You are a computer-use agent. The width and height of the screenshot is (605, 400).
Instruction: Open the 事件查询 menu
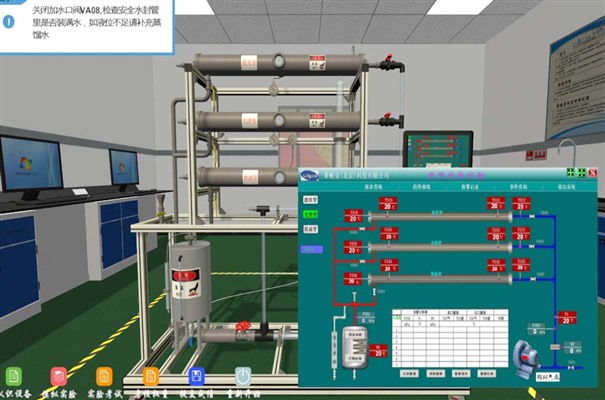click(x=518, y=187)
